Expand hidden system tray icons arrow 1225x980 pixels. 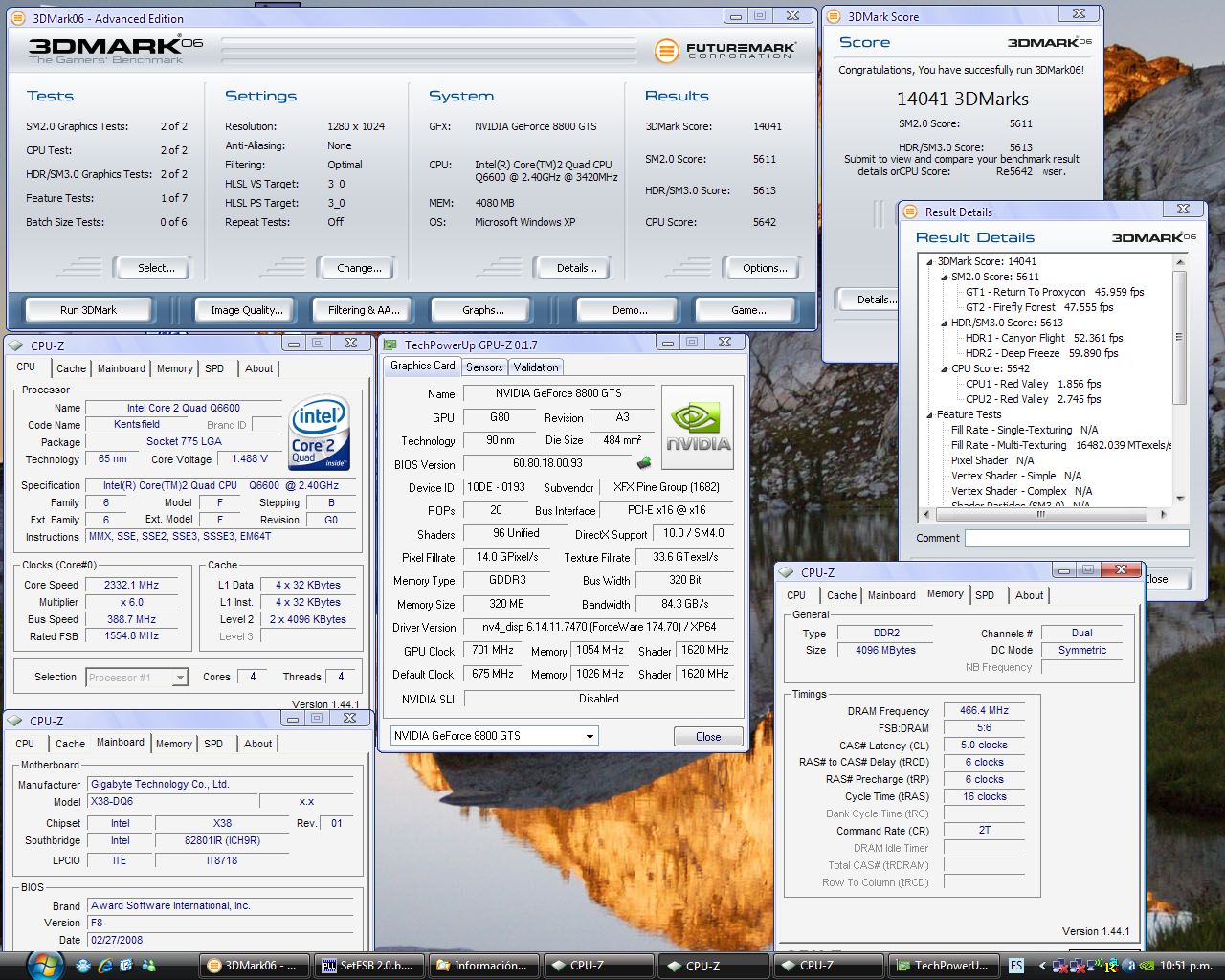[1041, 966]
